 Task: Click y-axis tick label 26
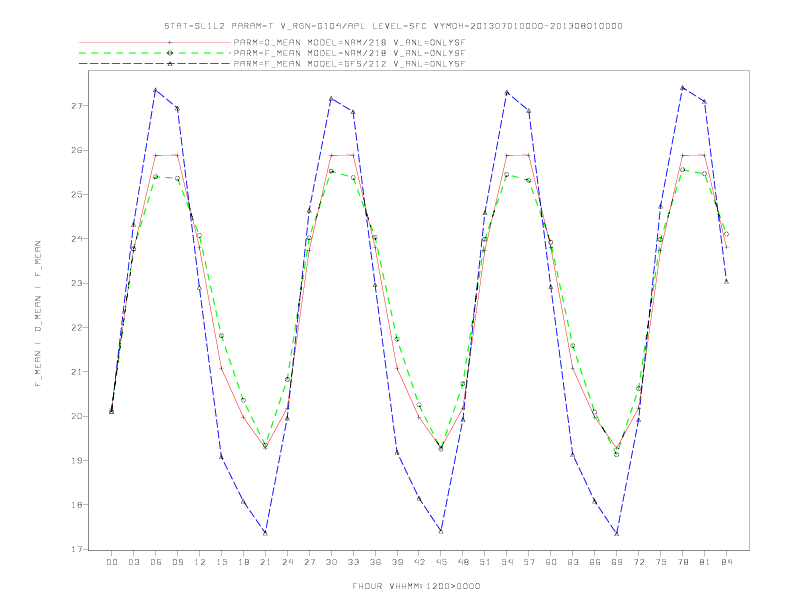[x=77, y=150]
